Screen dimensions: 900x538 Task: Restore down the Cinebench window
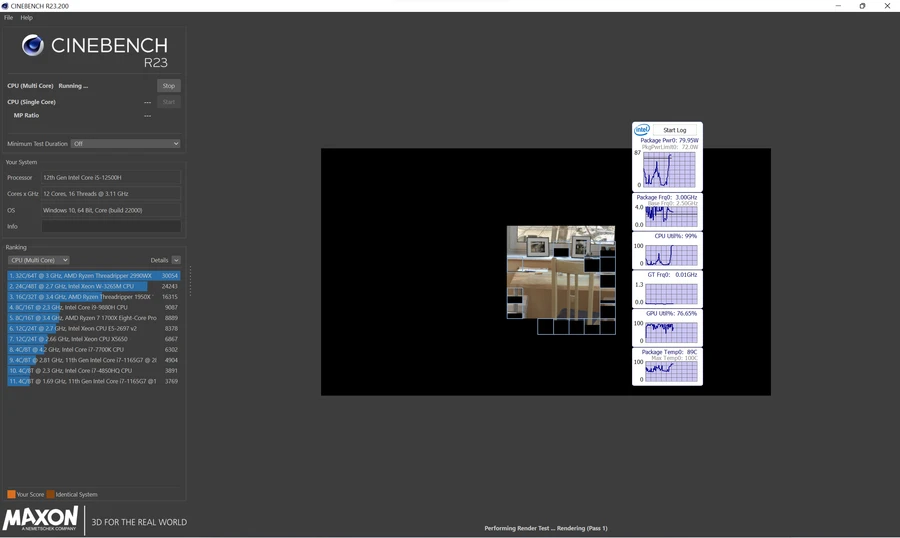point(862,6)
